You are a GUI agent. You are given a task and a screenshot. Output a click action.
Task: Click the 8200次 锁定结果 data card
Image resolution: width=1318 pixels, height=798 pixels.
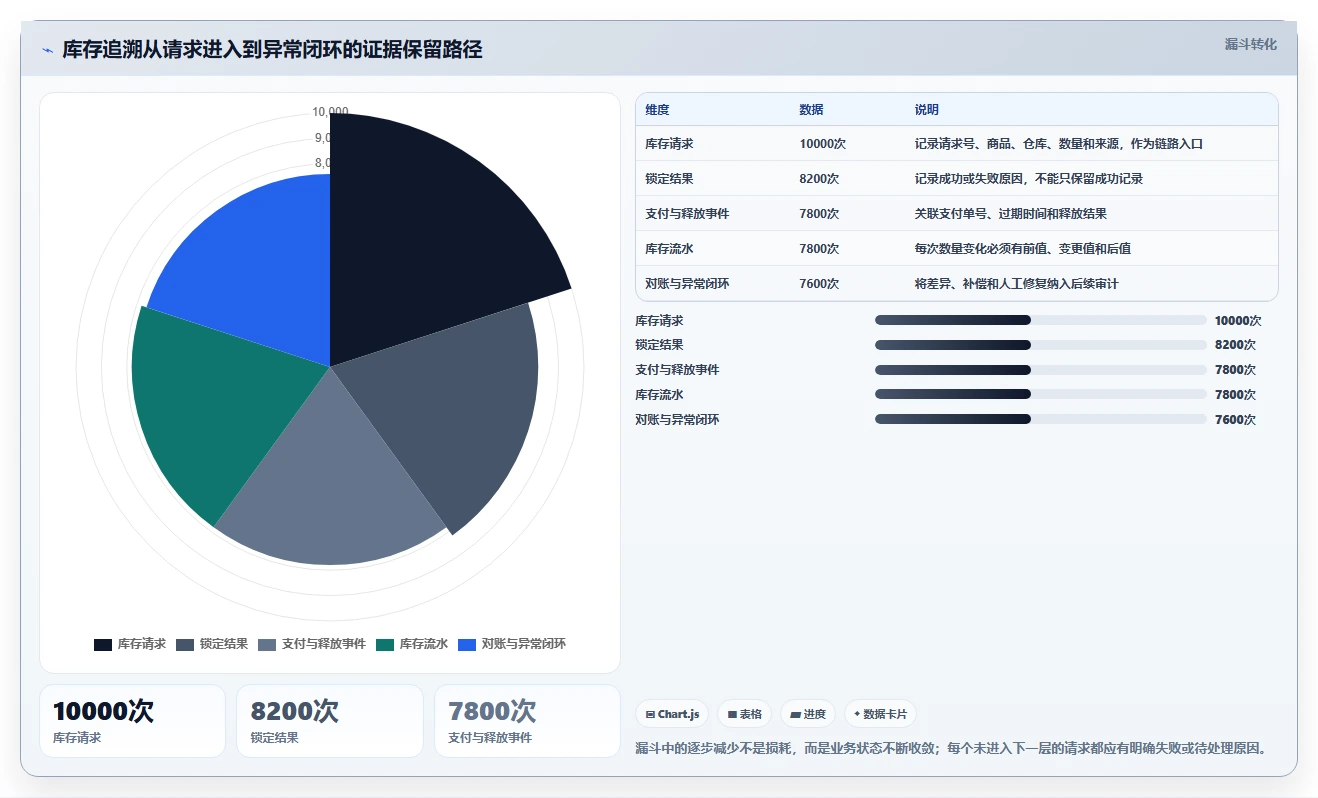(330, 721)
